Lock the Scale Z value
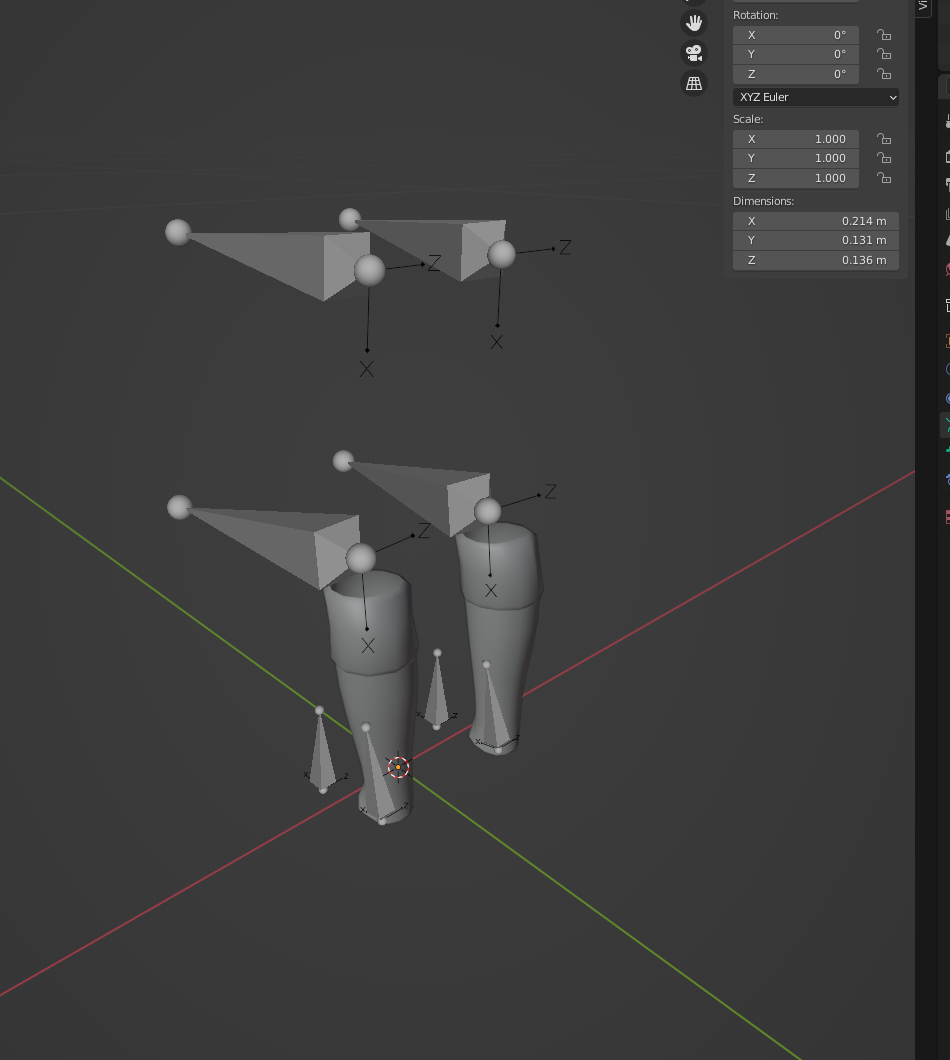The height and width of the screenshot is (1060, 950). pyautogui.click(x=884, y=178)
